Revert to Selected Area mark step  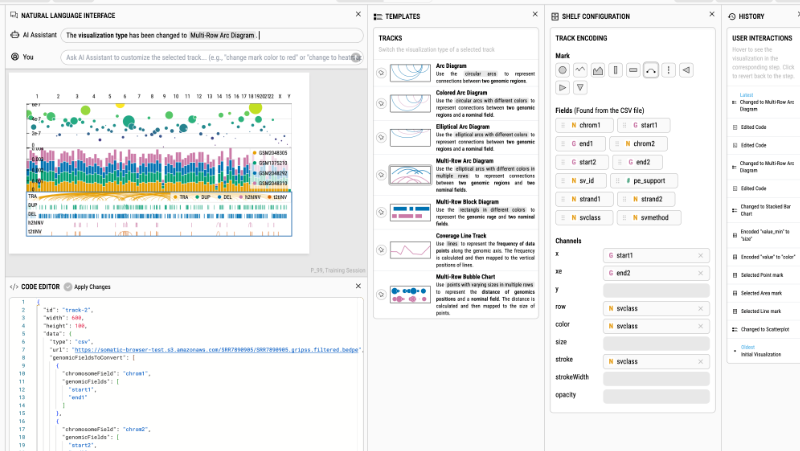coord(764,293)
